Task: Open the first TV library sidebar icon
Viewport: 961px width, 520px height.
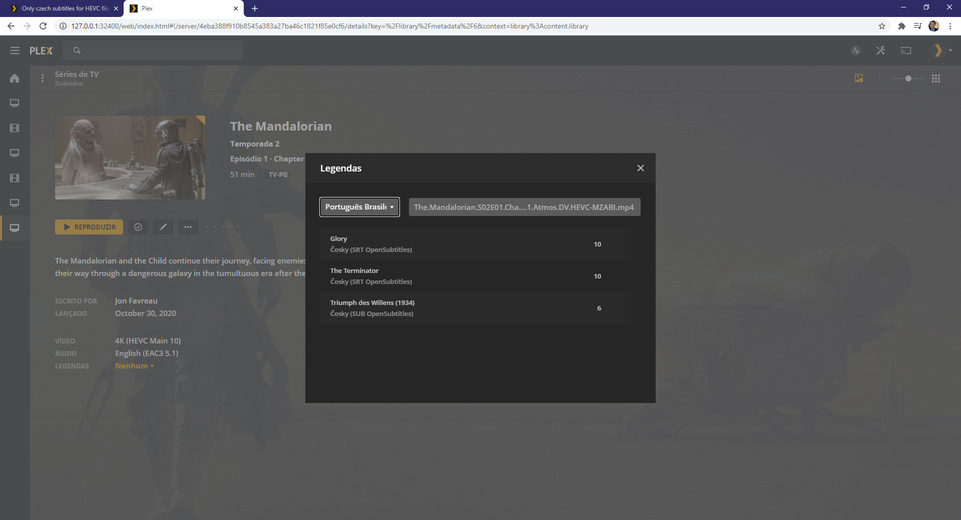Action: (15, 103)
